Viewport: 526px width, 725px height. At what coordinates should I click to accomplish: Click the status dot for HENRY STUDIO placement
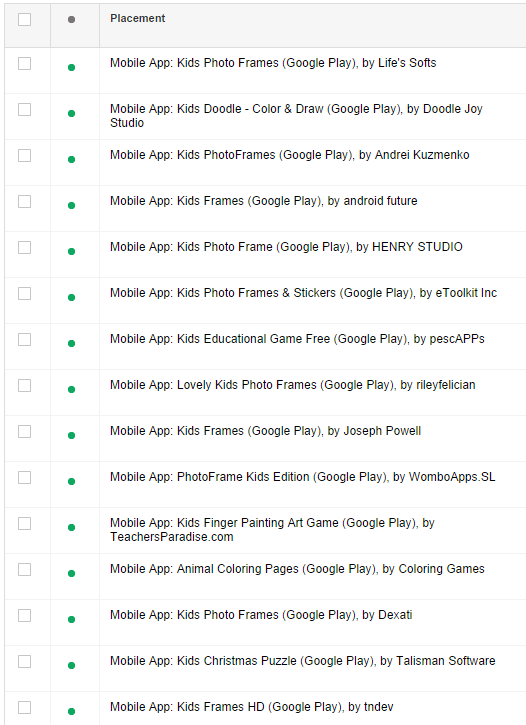[x=71, y=252]
